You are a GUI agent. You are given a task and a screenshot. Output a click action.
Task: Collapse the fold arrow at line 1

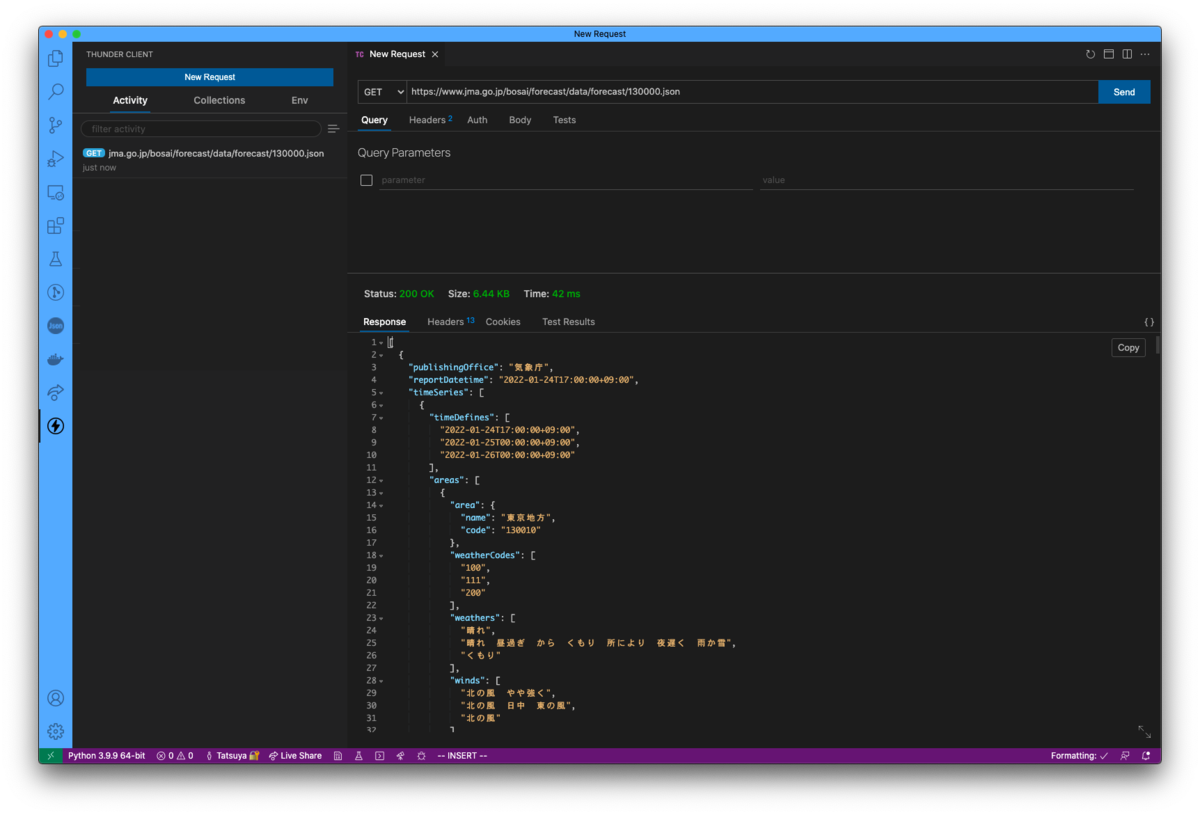[x=381, y=343]
